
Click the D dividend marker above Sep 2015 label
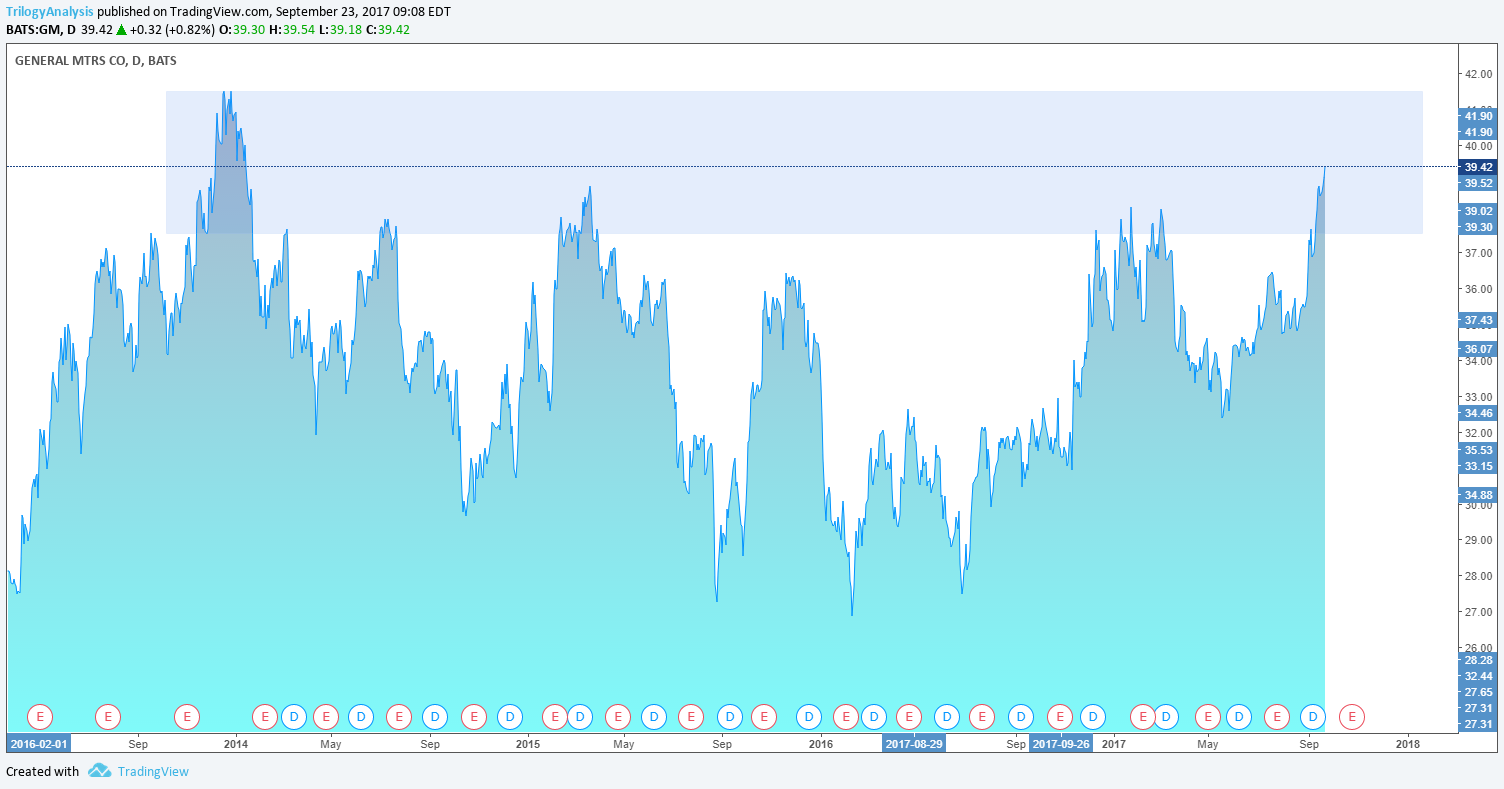730,716
